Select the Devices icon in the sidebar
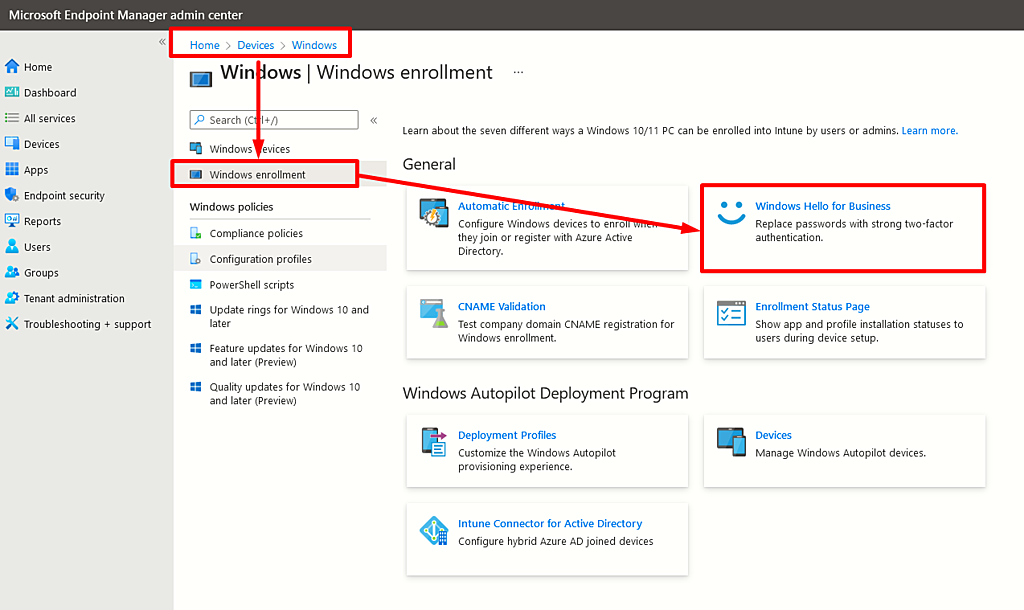This screenshot has width=1024, height=610. (x=14, y=143)
